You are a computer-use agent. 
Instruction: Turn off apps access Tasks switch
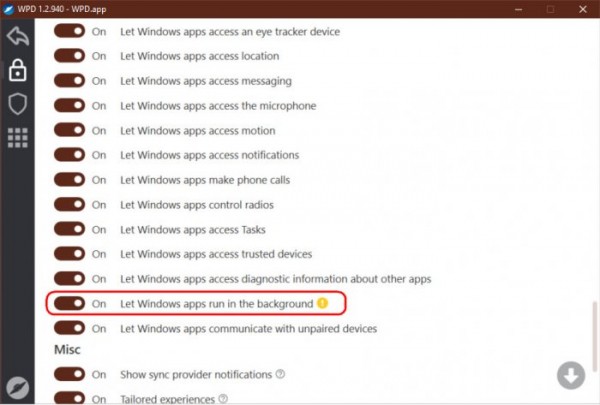[69, 229]
